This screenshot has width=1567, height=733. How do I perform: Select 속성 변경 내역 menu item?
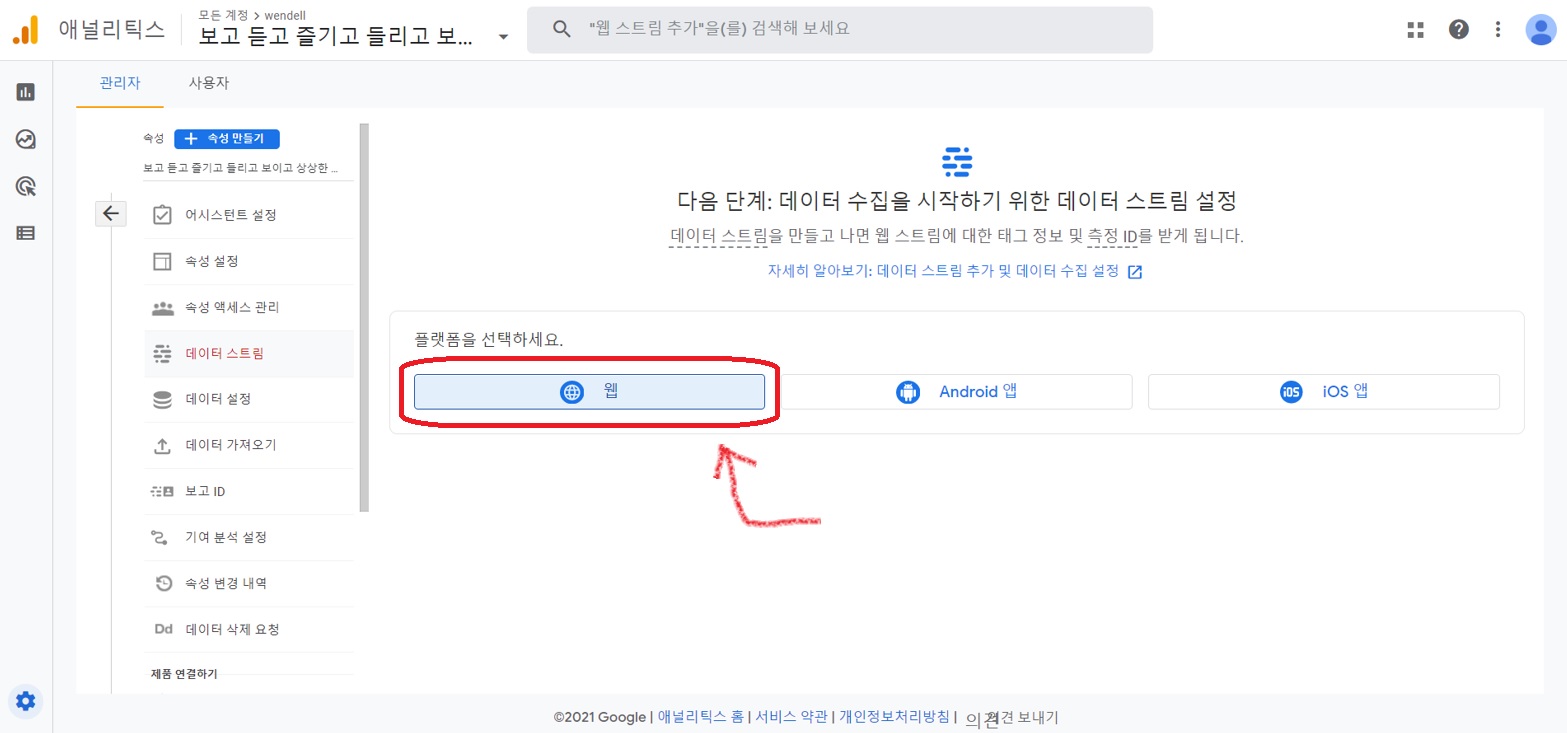[249, 583]
